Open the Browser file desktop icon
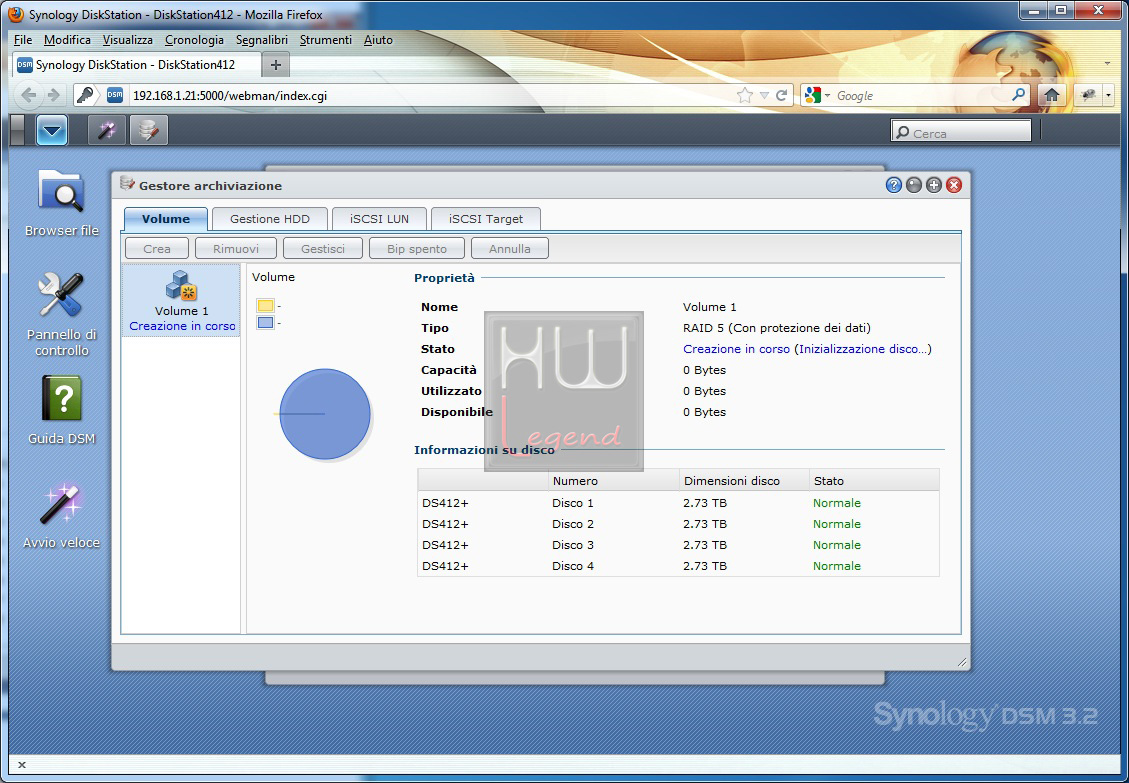Screen dimensions: 1129x783 [61, 203]
